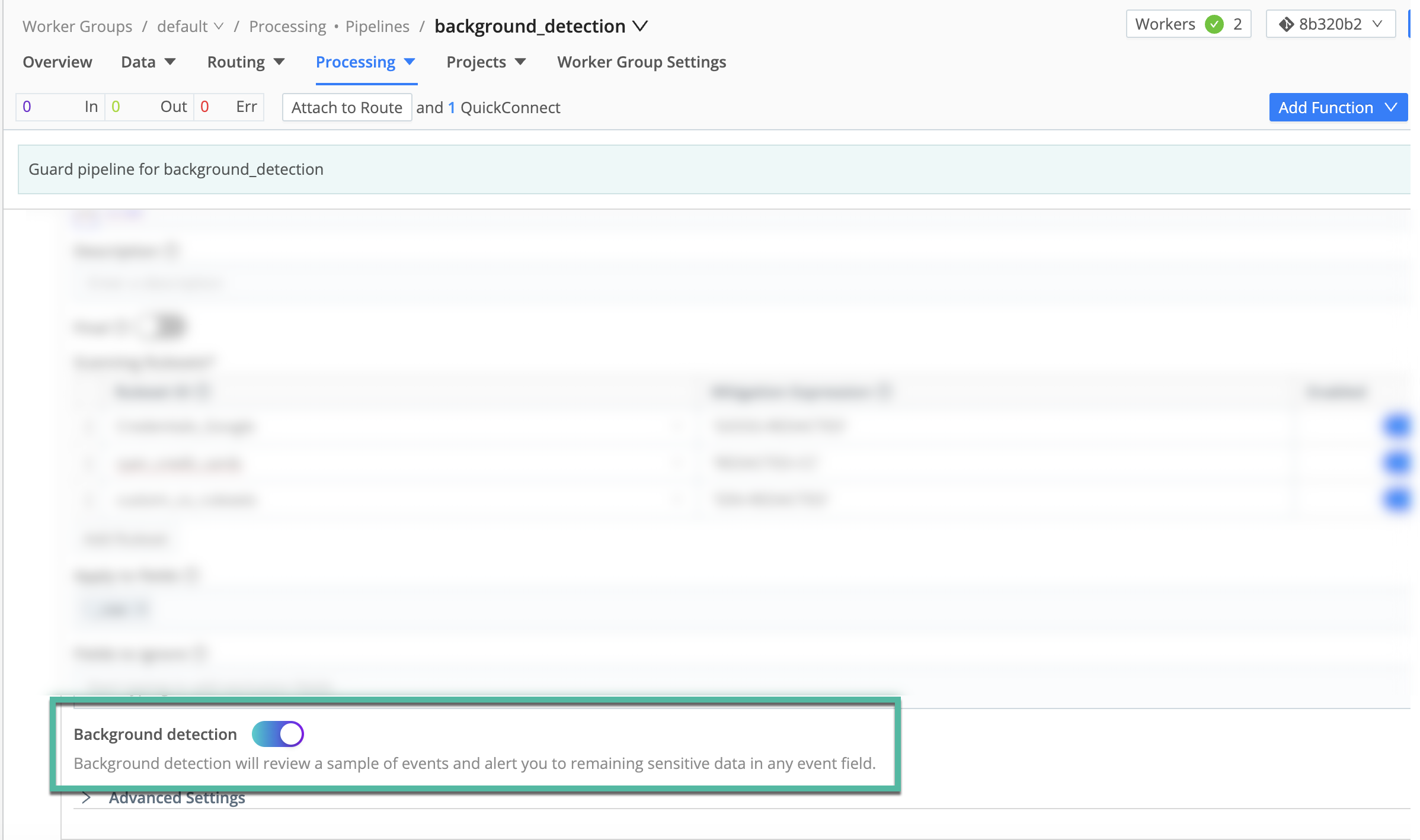The image size is (1420, 840).
Task: Click the Workers count indicator box
Action: click(x=1188, y=24)
